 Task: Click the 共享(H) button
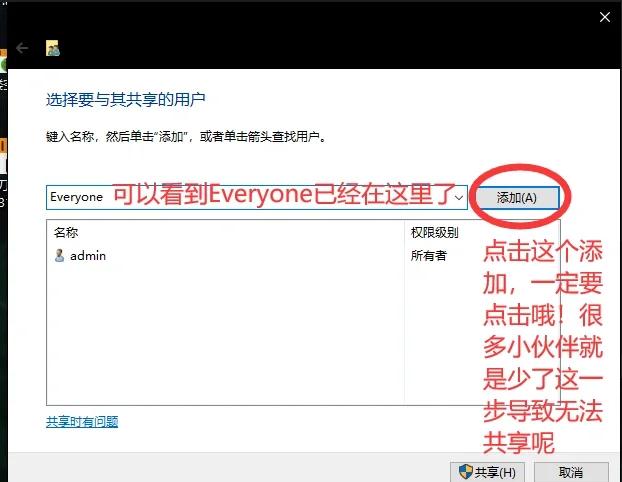tap(487, 472)
